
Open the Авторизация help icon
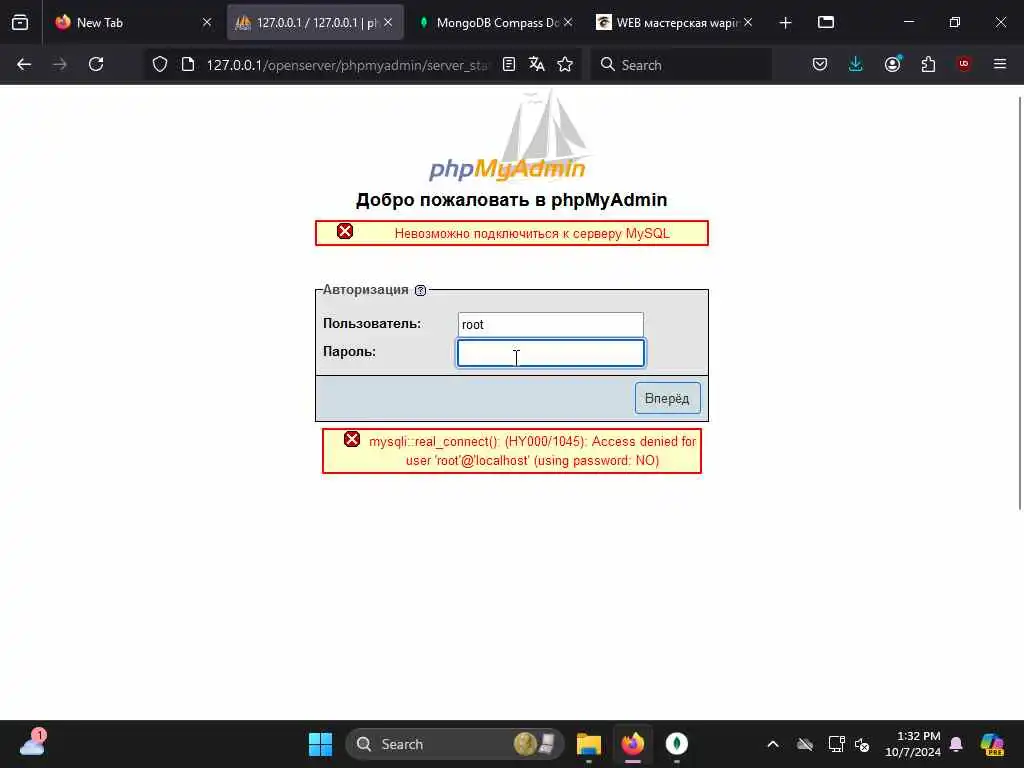(x=421, y=291)
